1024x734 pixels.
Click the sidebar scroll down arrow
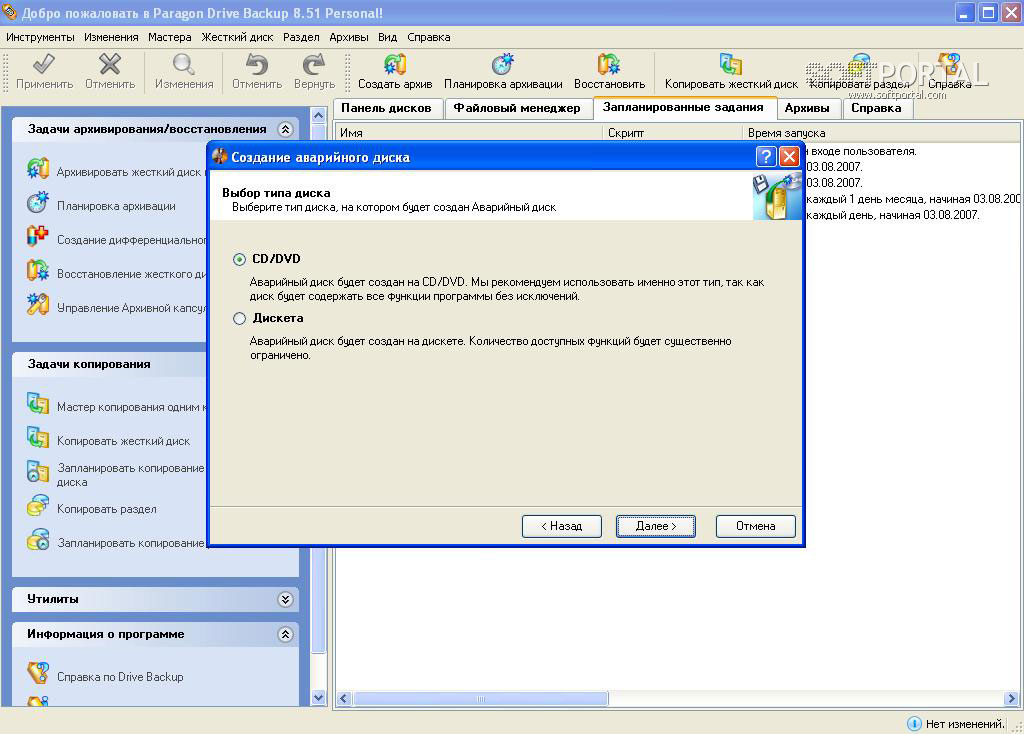(x=319, y=697)
